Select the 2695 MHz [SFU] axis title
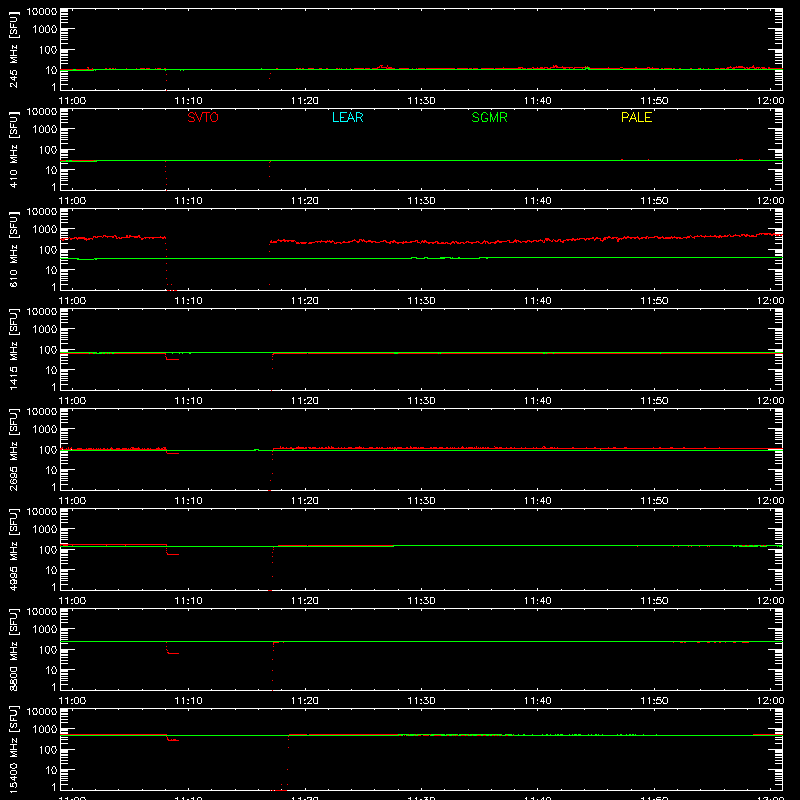 click(14, 450)
